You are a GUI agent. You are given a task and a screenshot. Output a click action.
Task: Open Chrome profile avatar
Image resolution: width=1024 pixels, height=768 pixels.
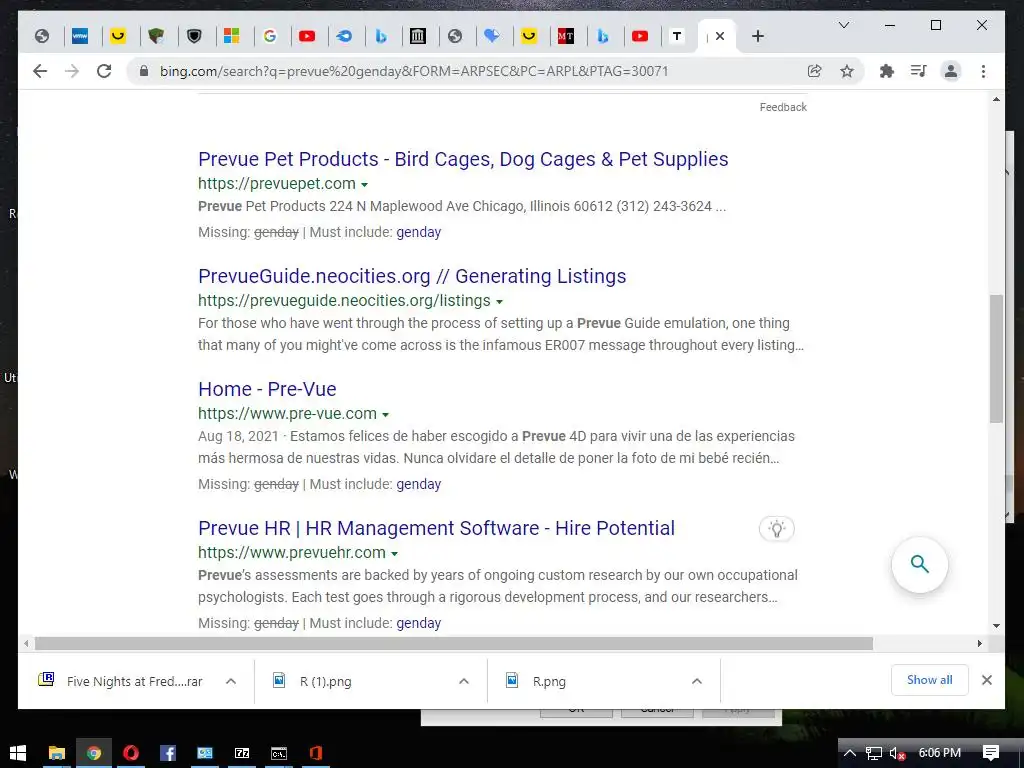click(x=951, y=71)
